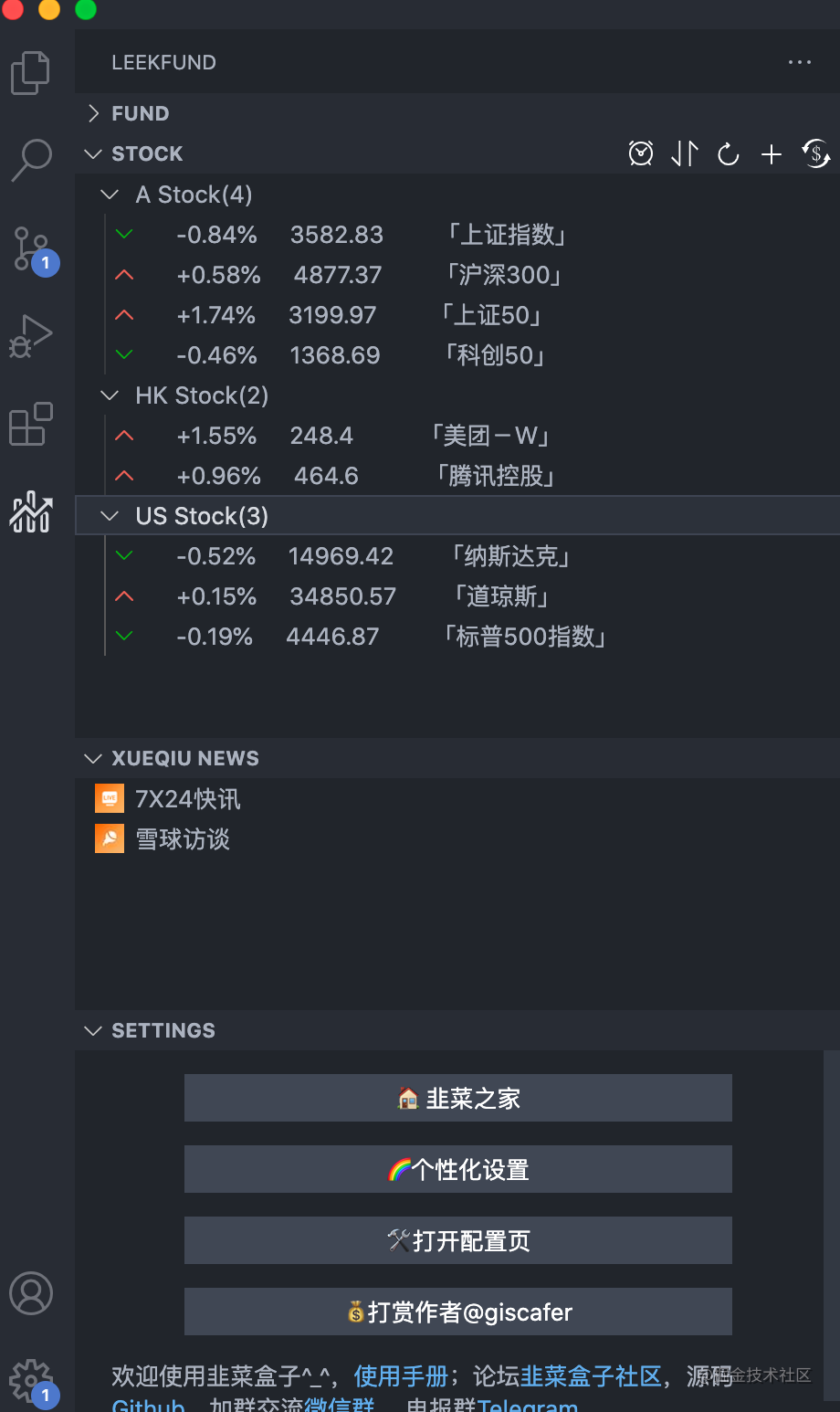Collapse the XUEQIU NEWS section
840x1412 pixels.
pyautogui.click(x=92, y=758)
